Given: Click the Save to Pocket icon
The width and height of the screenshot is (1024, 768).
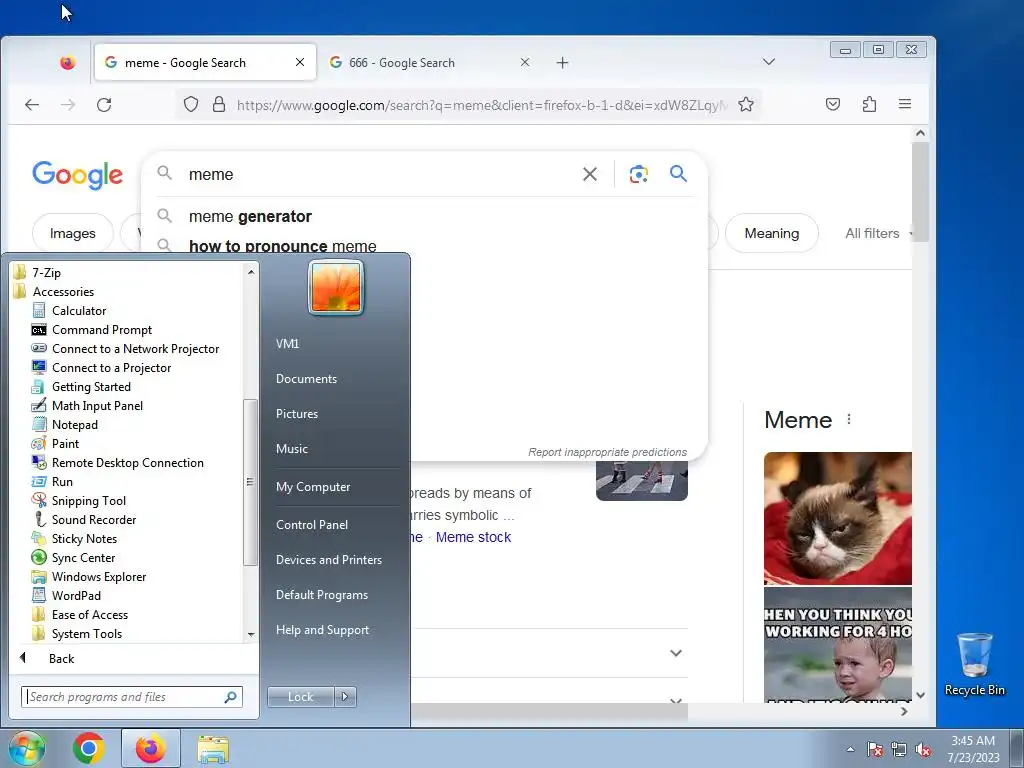Looking at the screenshot, I should 833,104.
